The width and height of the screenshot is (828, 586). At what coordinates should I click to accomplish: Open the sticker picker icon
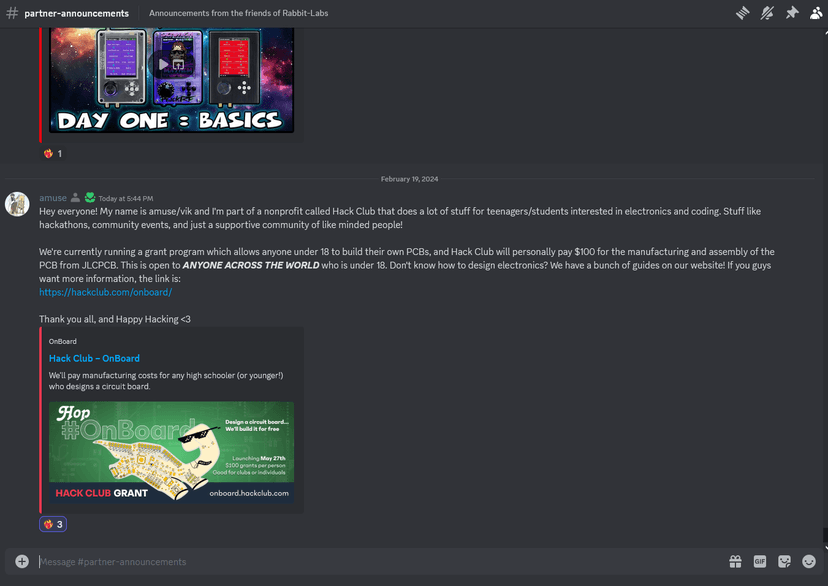tap(784, 561)
